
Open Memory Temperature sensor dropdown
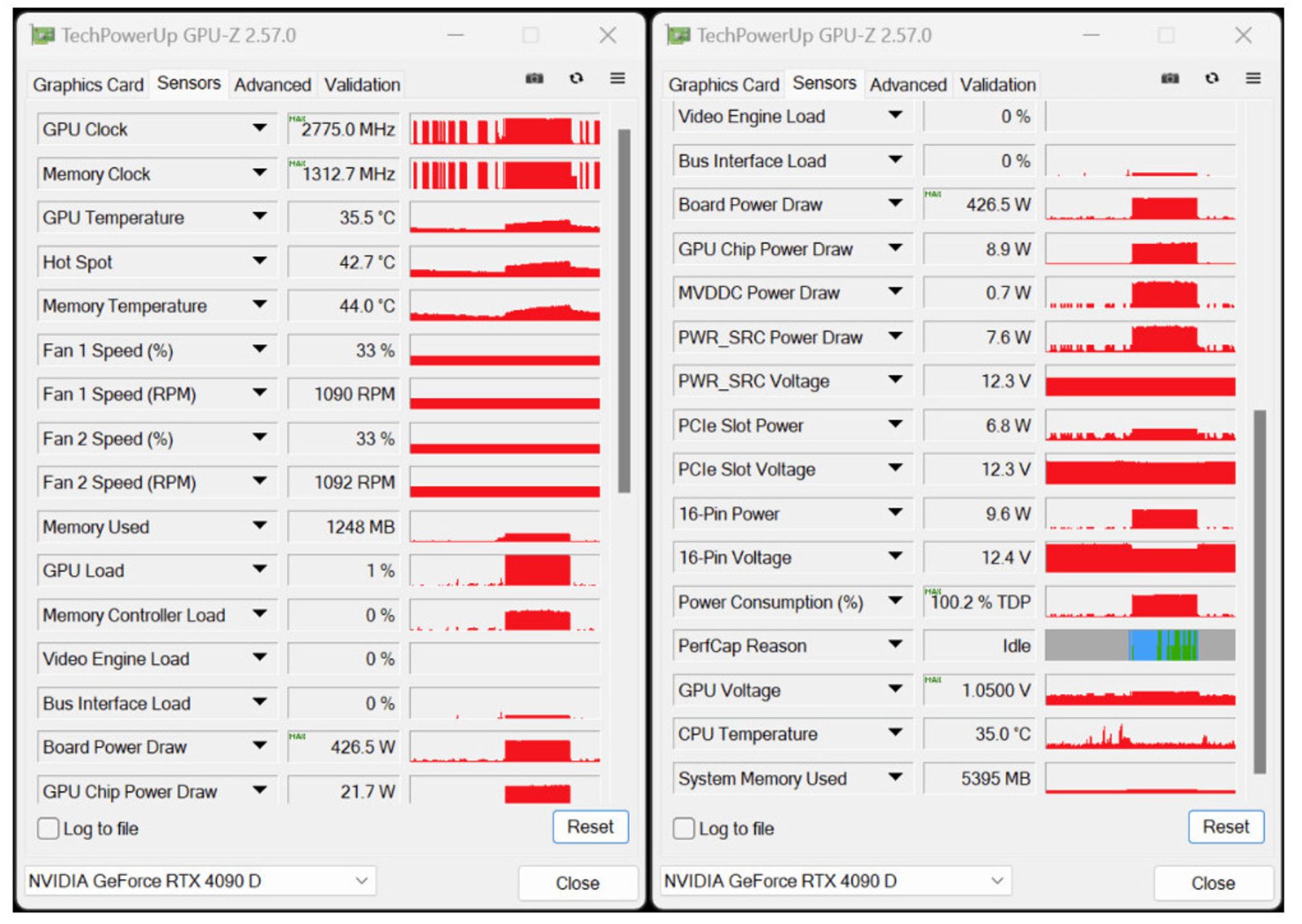tap(260, 305)
